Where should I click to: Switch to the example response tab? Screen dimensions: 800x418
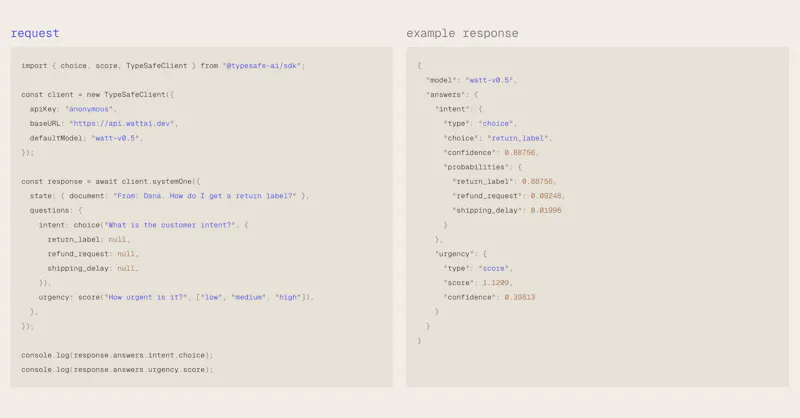(x=462, y=33)
